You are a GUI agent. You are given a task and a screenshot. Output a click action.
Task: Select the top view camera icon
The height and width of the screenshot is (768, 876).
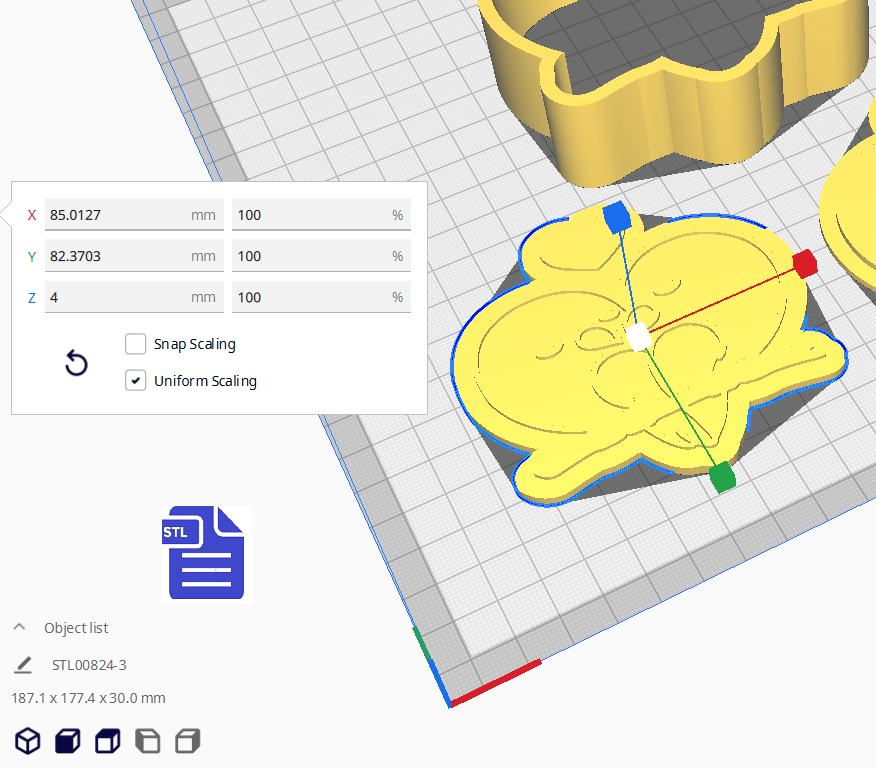107,741
